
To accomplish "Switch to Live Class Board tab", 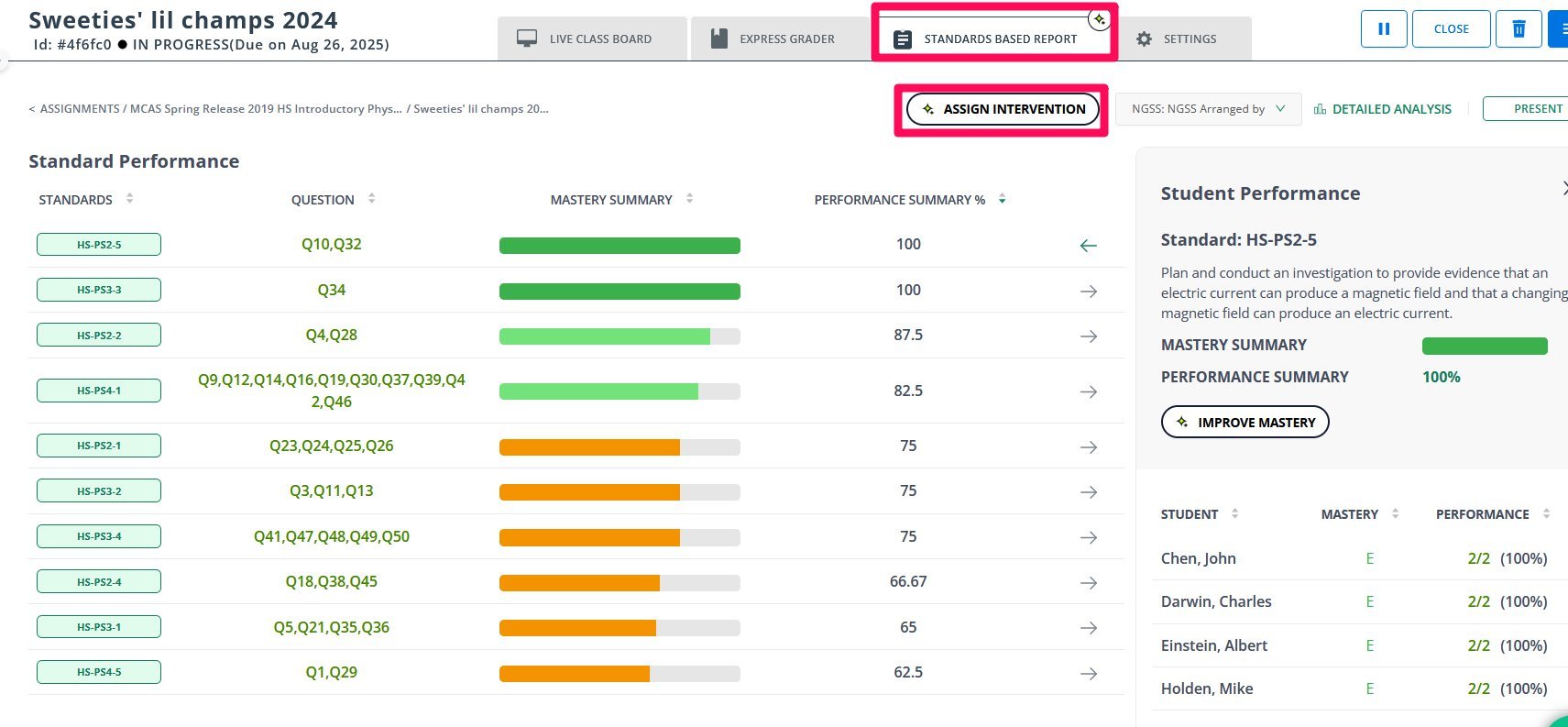I will click(592, 39).
